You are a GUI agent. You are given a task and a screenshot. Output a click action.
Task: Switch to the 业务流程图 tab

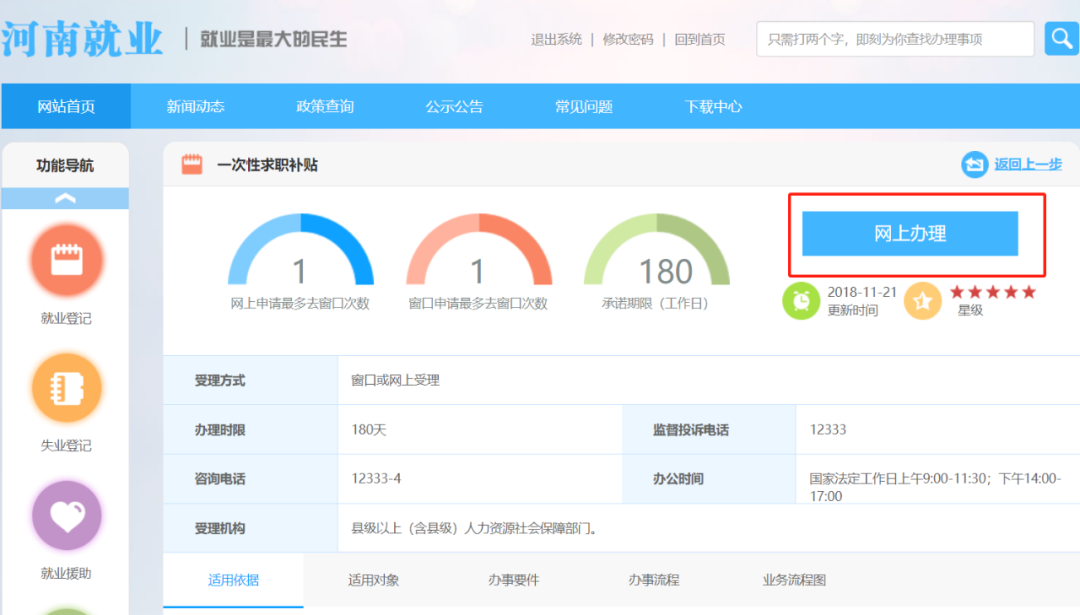(793, 580)
